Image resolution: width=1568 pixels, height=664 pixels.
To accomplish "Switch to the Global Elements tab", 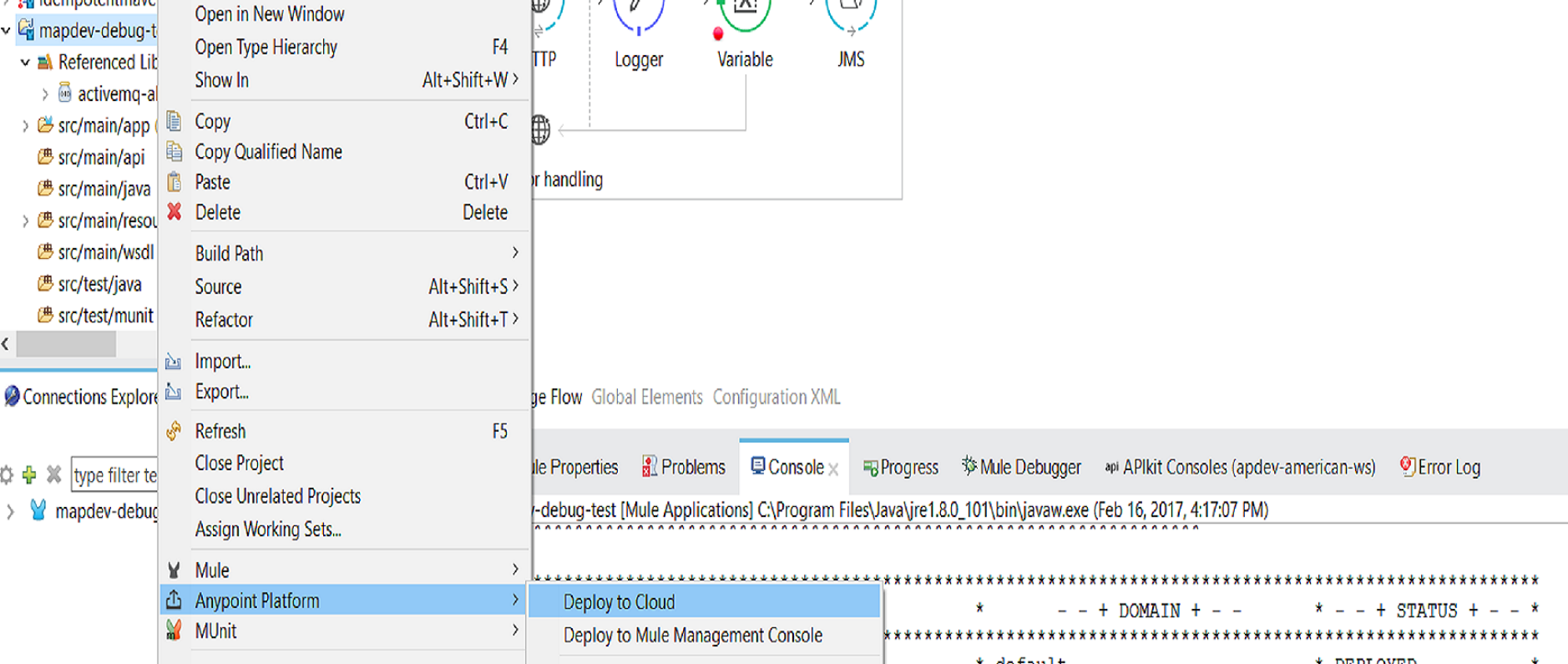I will (x=647, y=397).
